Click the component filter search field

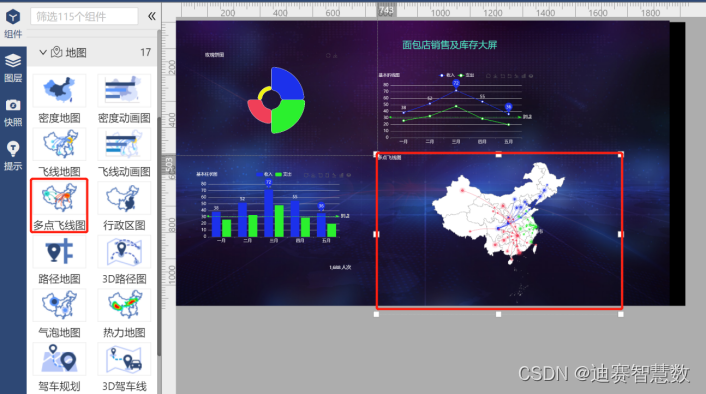(84, 16)
